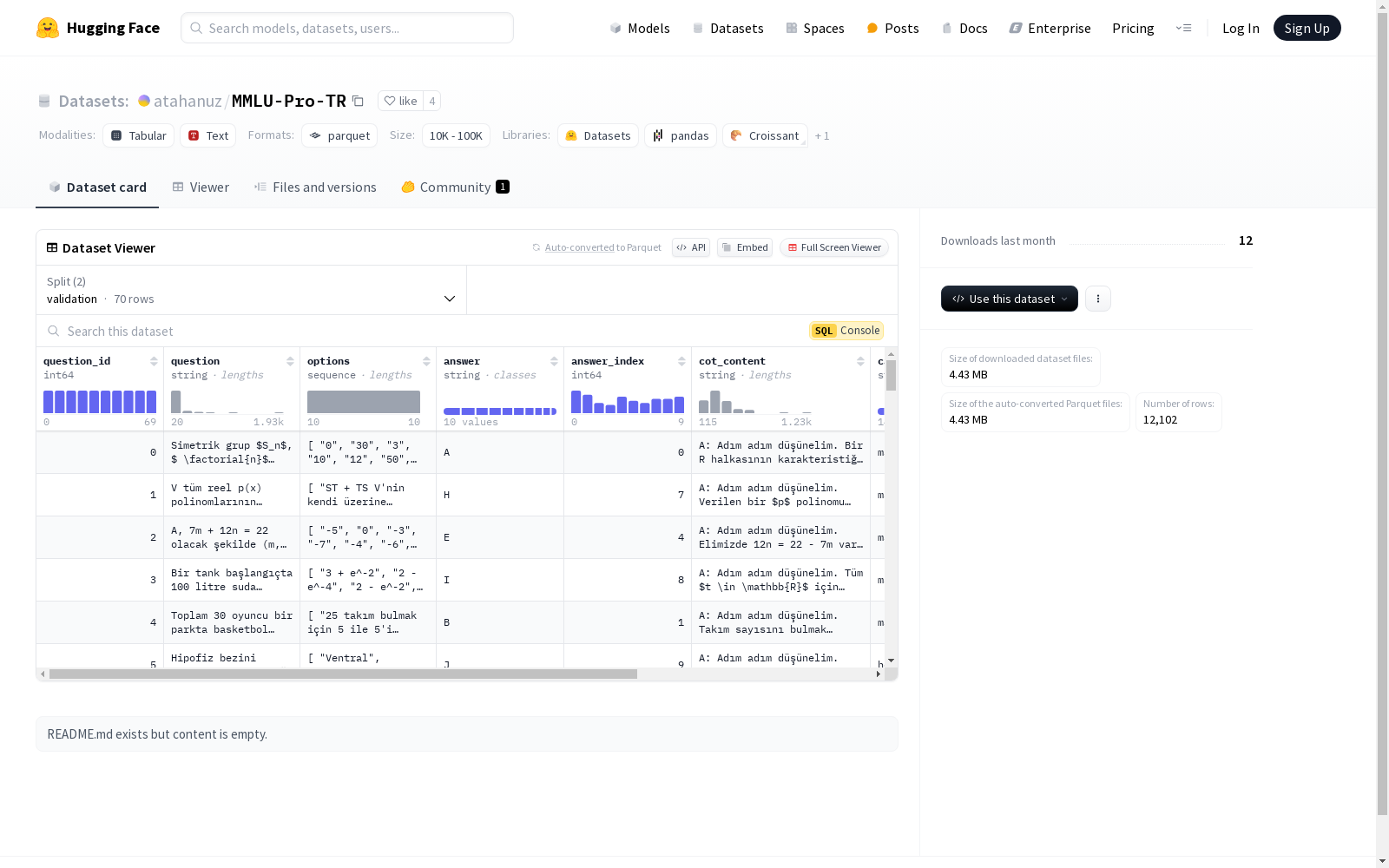Open Enterprise in the top nav

[1050, 28]
